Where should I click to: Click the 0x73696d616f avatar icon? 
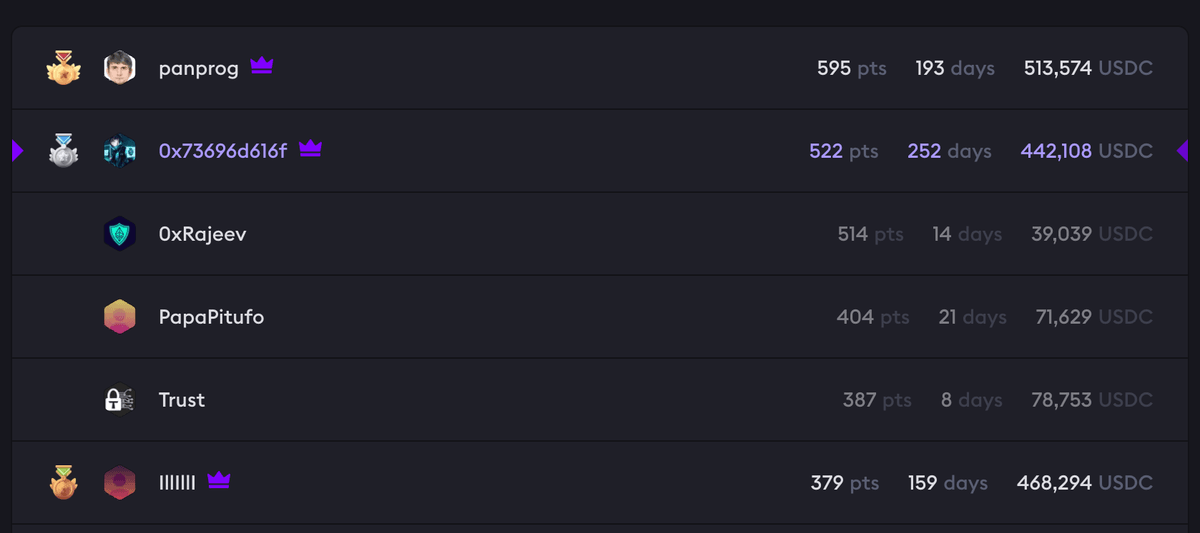point(119,151)
